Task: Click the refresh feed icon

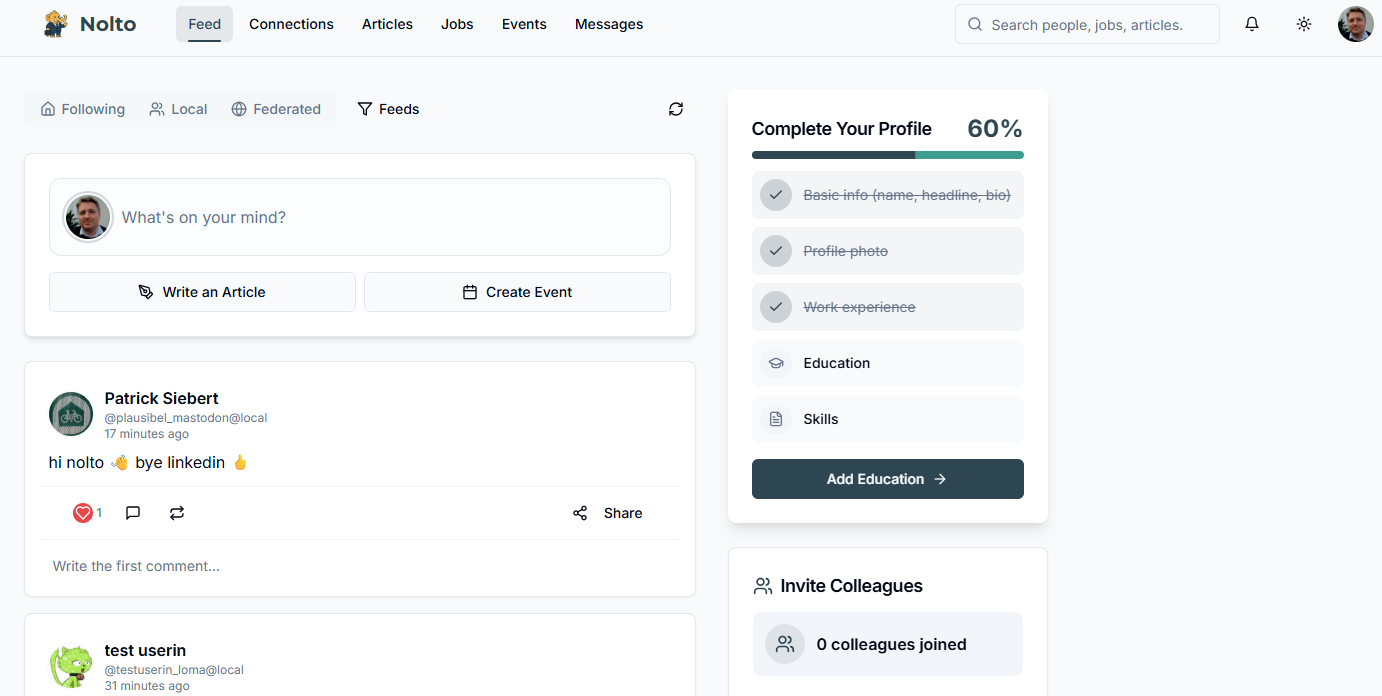Action: pos(676,109)
